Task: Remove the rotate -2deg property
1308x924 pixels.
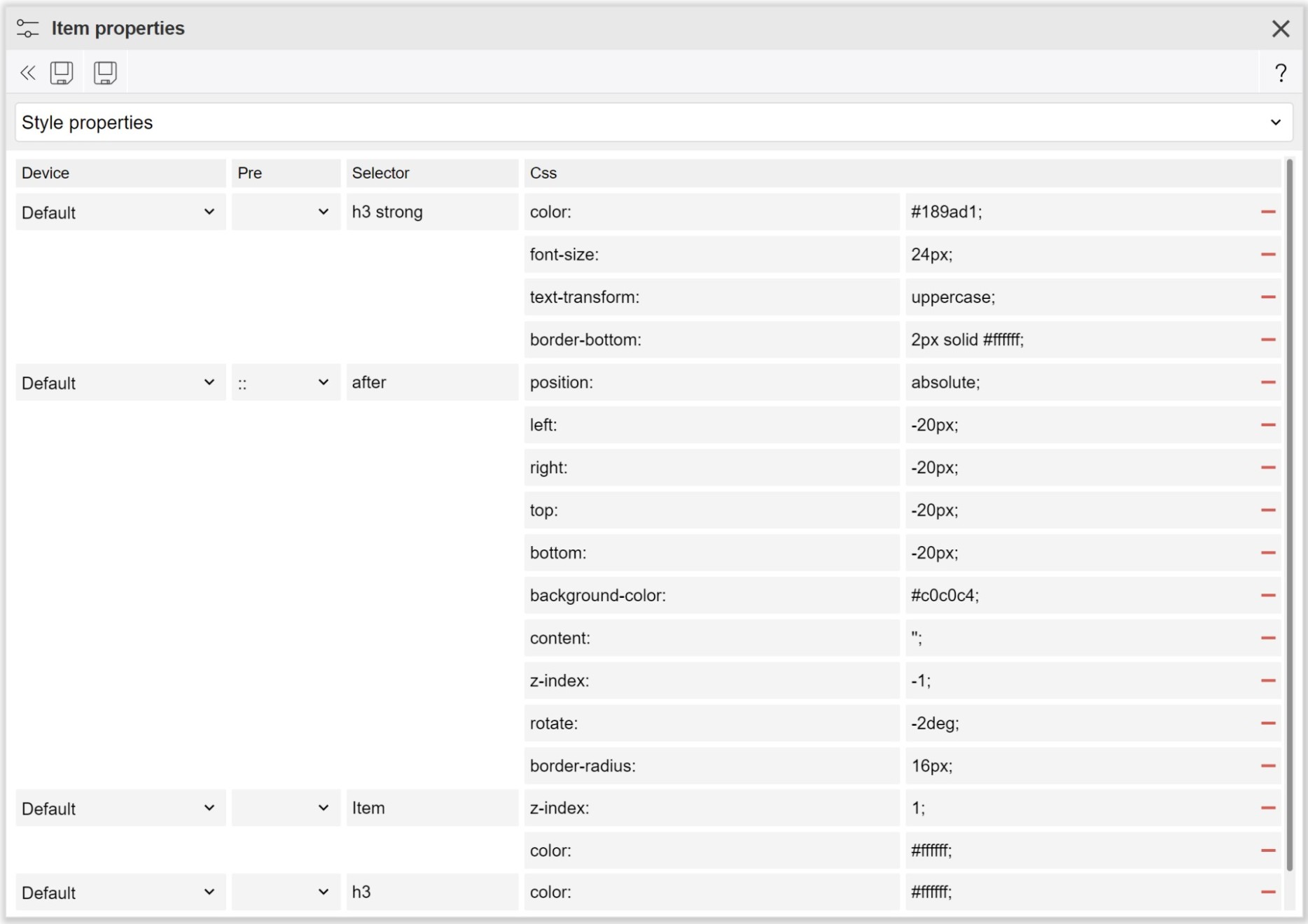Action: 1267,724
